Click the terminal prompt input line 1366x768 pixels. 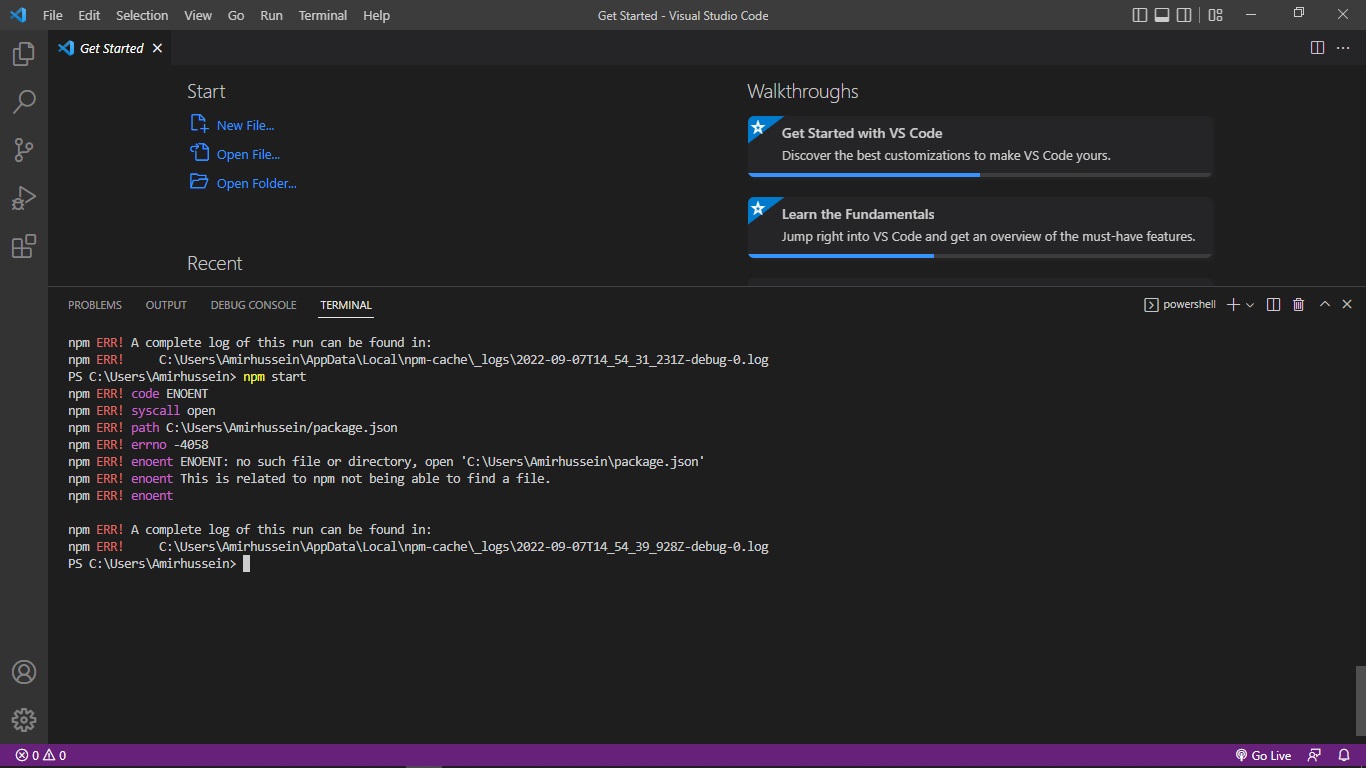pos(158,564)
